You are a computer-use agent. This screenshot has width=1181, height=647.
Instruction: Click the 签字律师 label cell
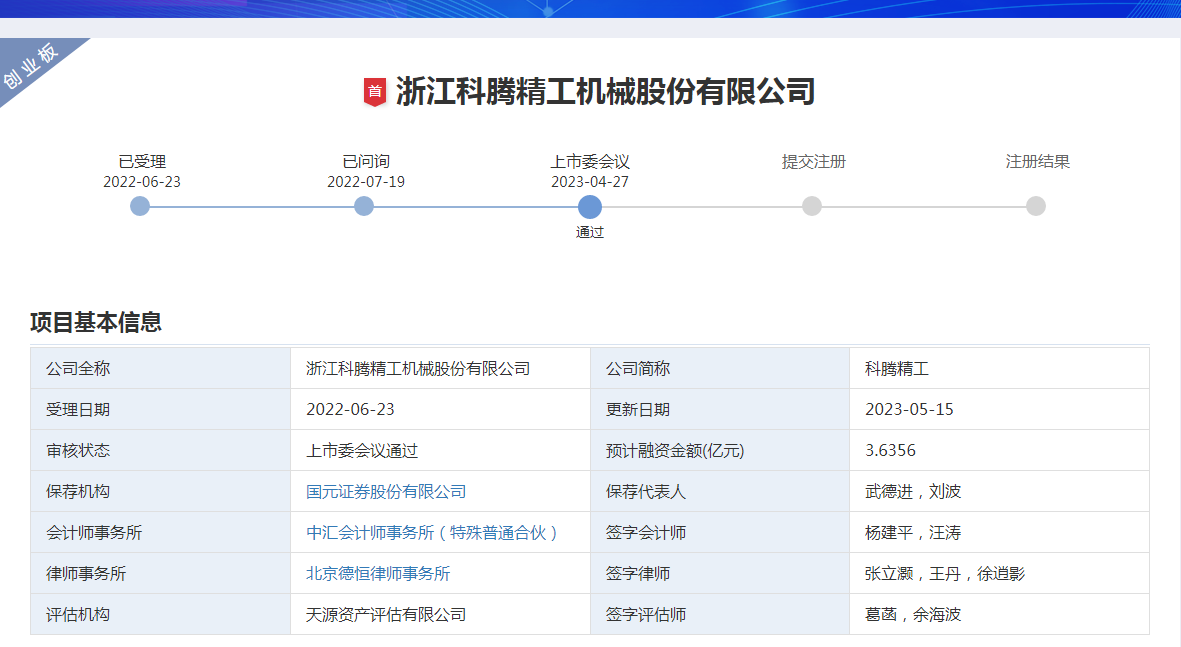(x=720, y=573)
